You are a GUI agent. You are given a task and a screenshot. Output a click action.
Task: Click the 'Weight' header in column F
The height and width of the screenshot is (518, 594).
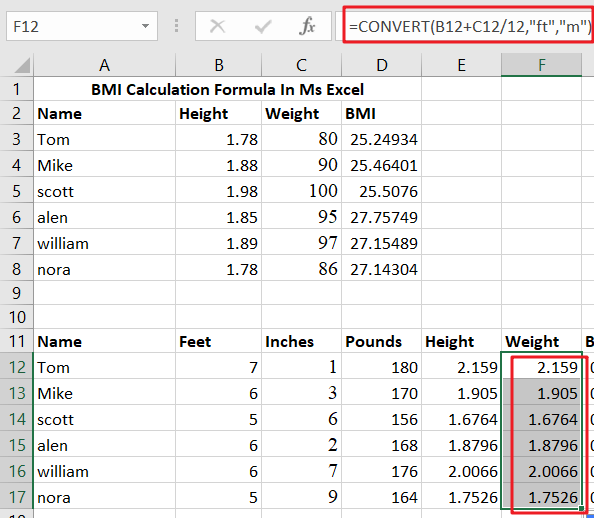pos(541,341)
